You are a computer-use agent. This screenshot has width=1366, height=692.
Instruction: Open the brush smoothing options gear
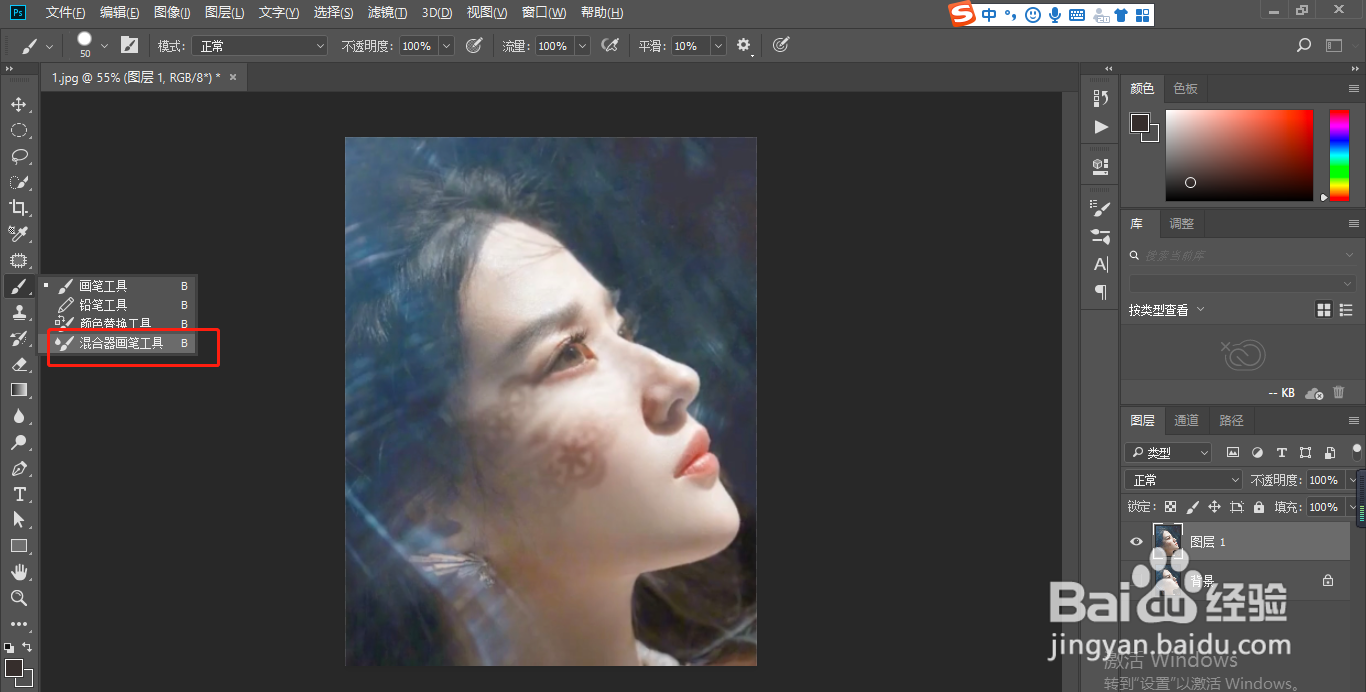743,46
